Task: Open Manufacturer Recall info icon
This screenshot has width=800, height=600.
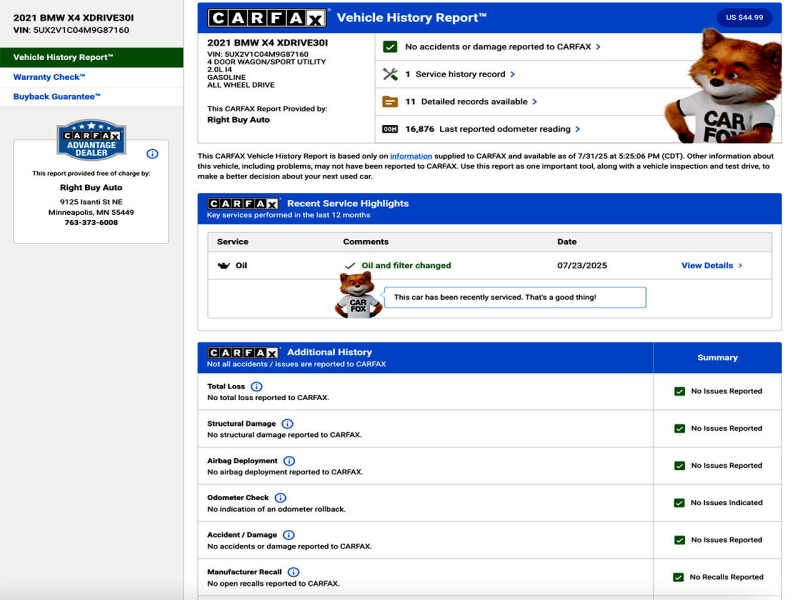Action: (293, 572)
